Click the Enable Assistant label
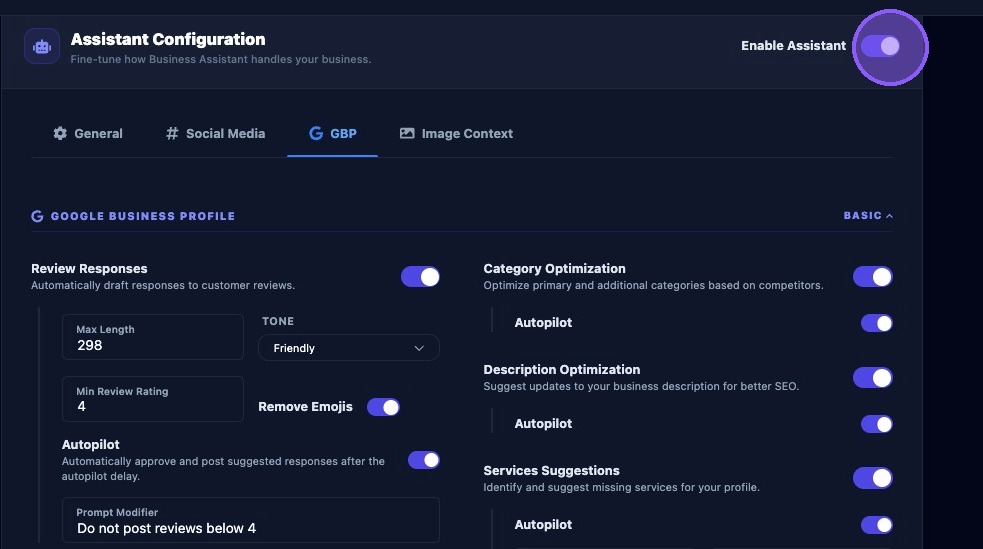The image size is (983, 549). pyautogui.click(x=793, y=46)
